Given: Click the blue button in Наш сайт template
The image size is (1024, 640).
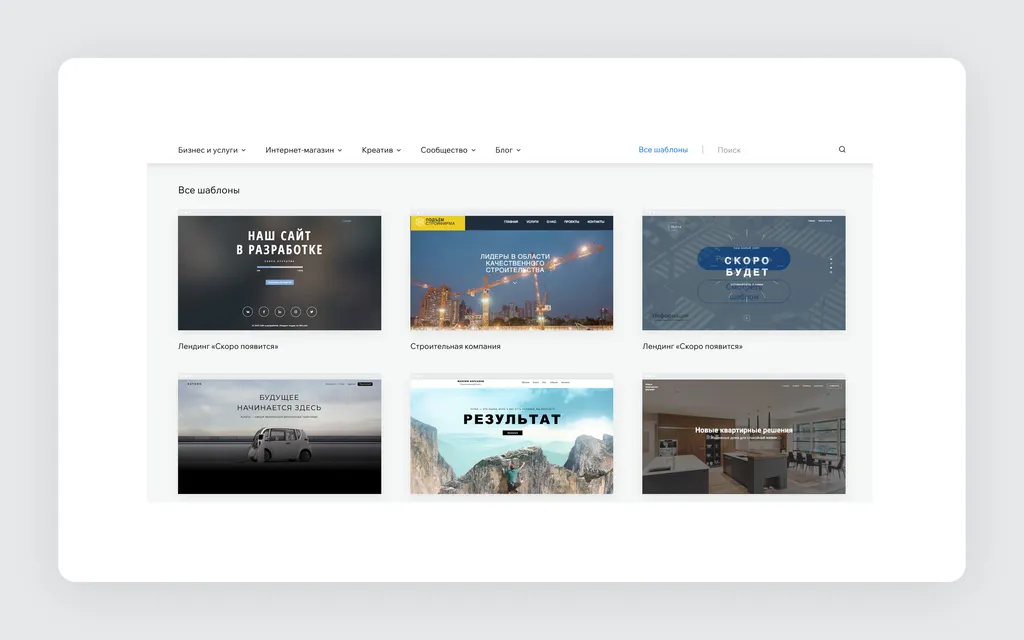Looking at the screenshot, I should 280,282.
